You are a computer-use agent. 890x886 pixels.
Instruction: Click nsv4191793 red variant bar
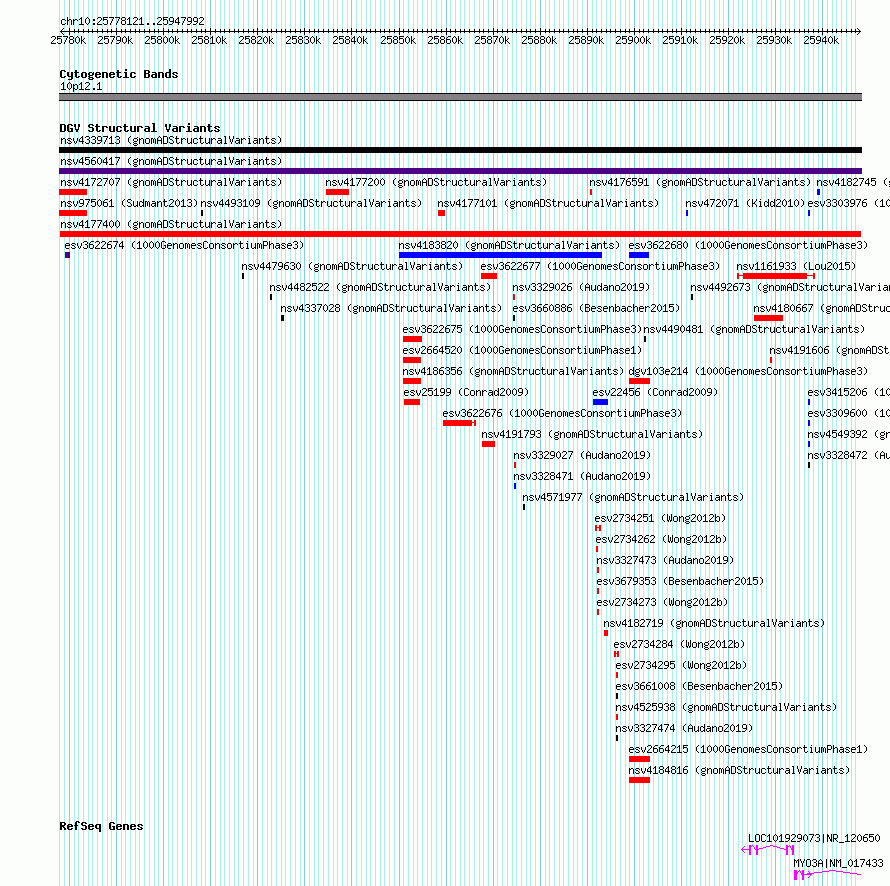488,444
